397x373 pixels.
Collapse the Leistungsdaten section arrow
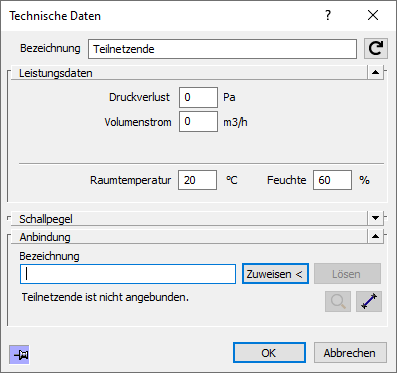click(x=375, y=72)
